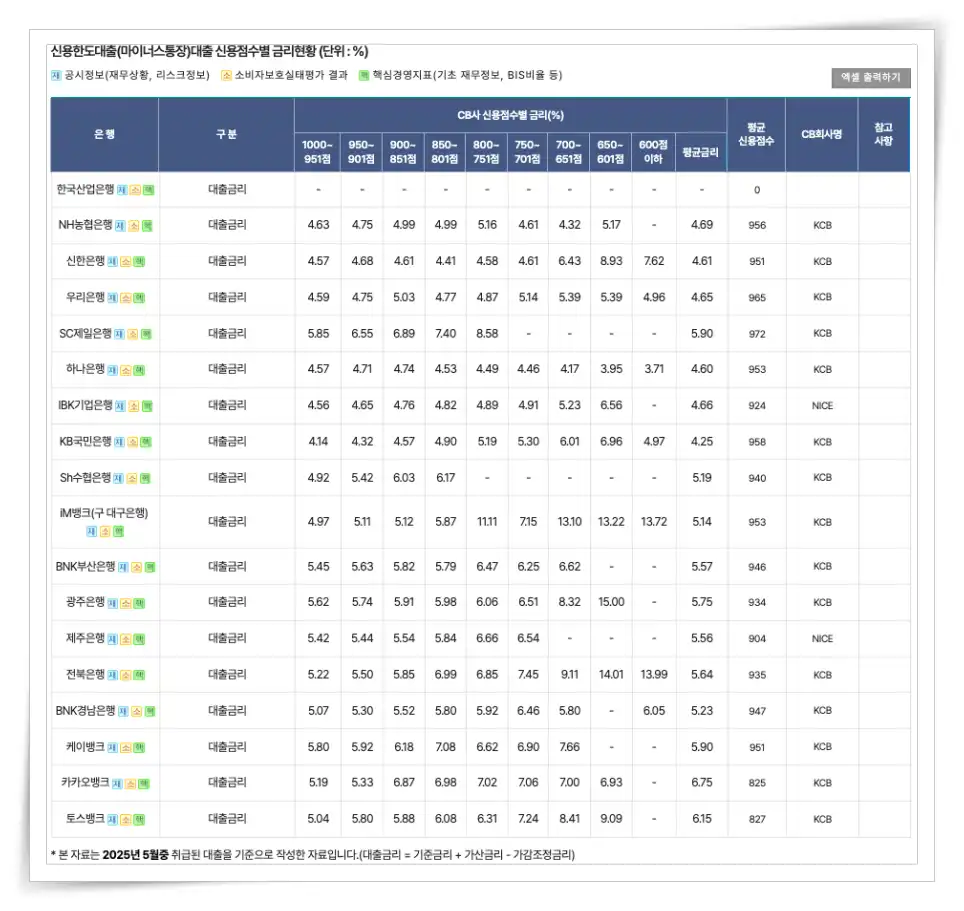
Task: Click SC제일은행 rate cell 8.58
Action: click(487, 334)
